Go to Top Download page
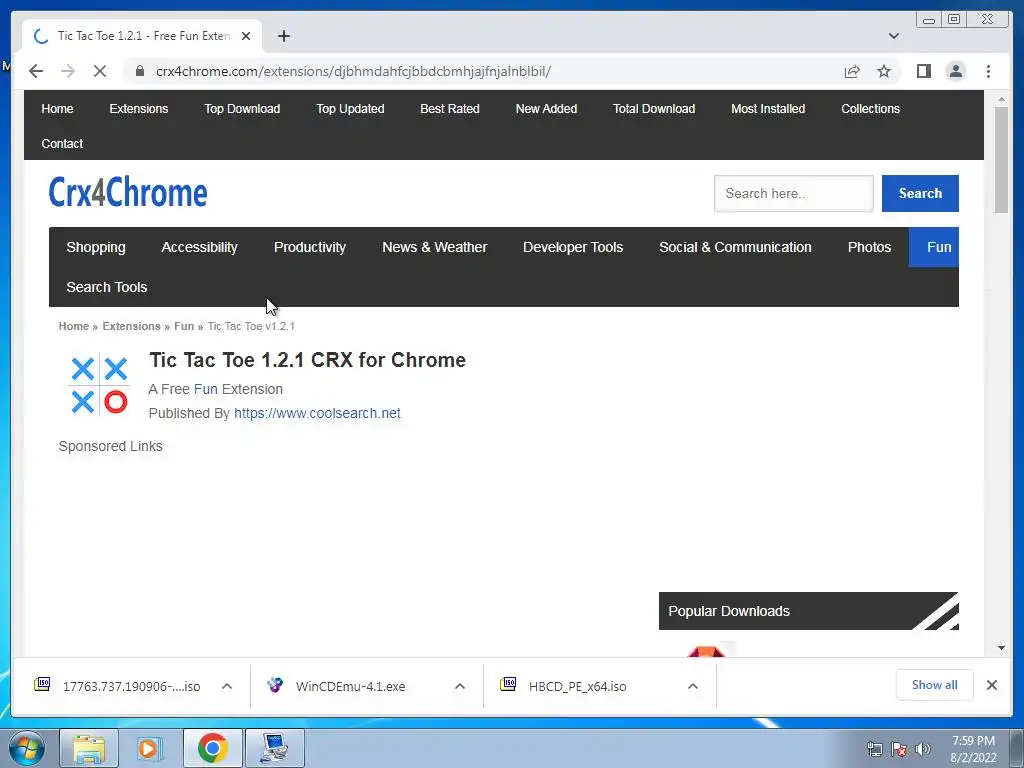This screenshot has height=768, width=1024. [242, 108]
